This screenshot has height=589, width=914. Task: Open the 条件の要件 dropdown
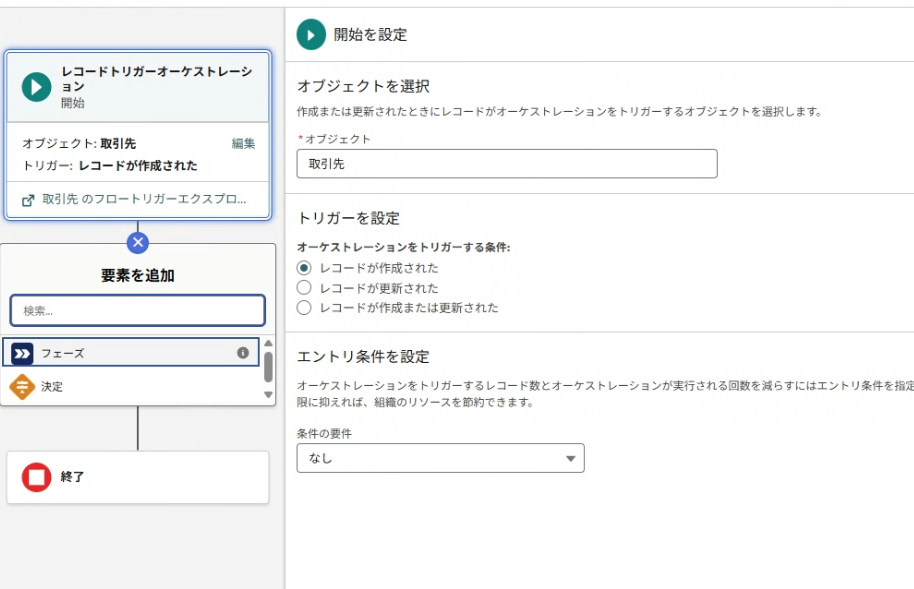tap(440, 458)
